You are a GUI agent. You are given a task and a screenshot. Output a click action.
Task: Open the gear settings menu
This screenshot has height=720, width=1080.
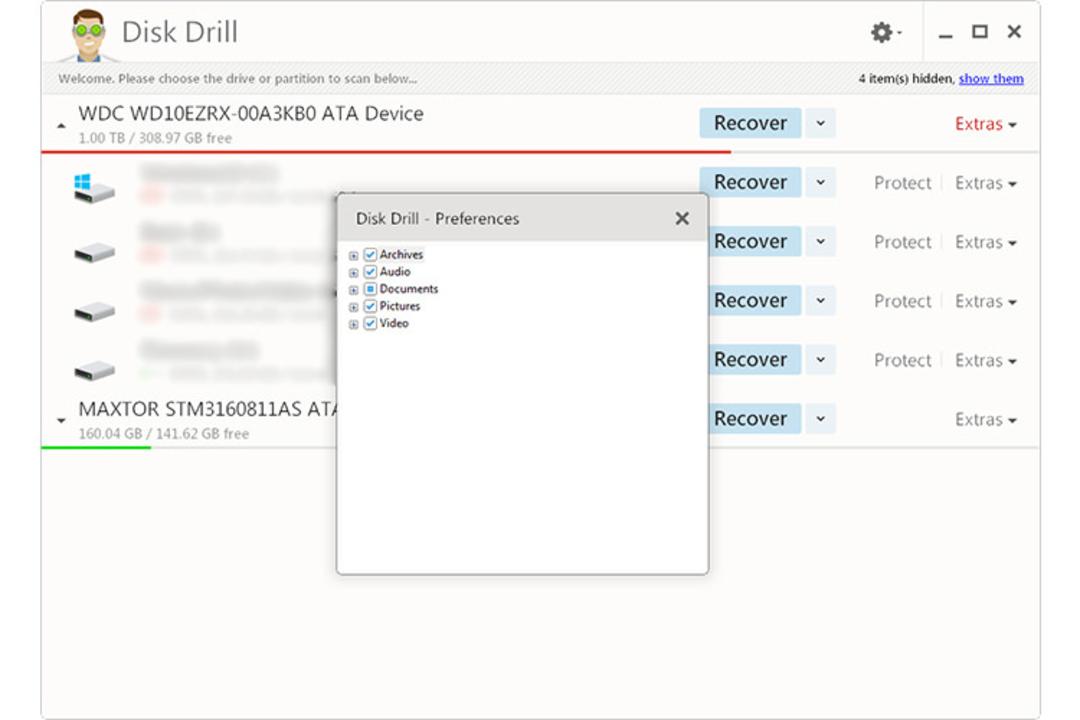(x=885, y=32)
